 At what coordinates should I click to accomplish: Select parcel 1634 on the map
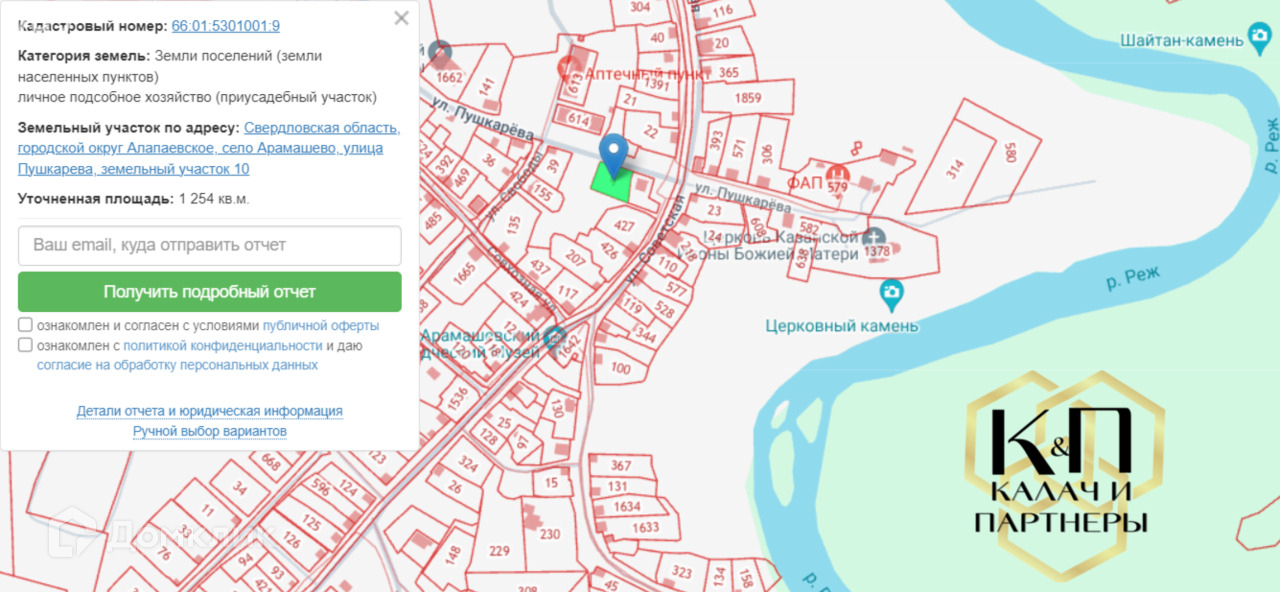[x=627, y=507]
